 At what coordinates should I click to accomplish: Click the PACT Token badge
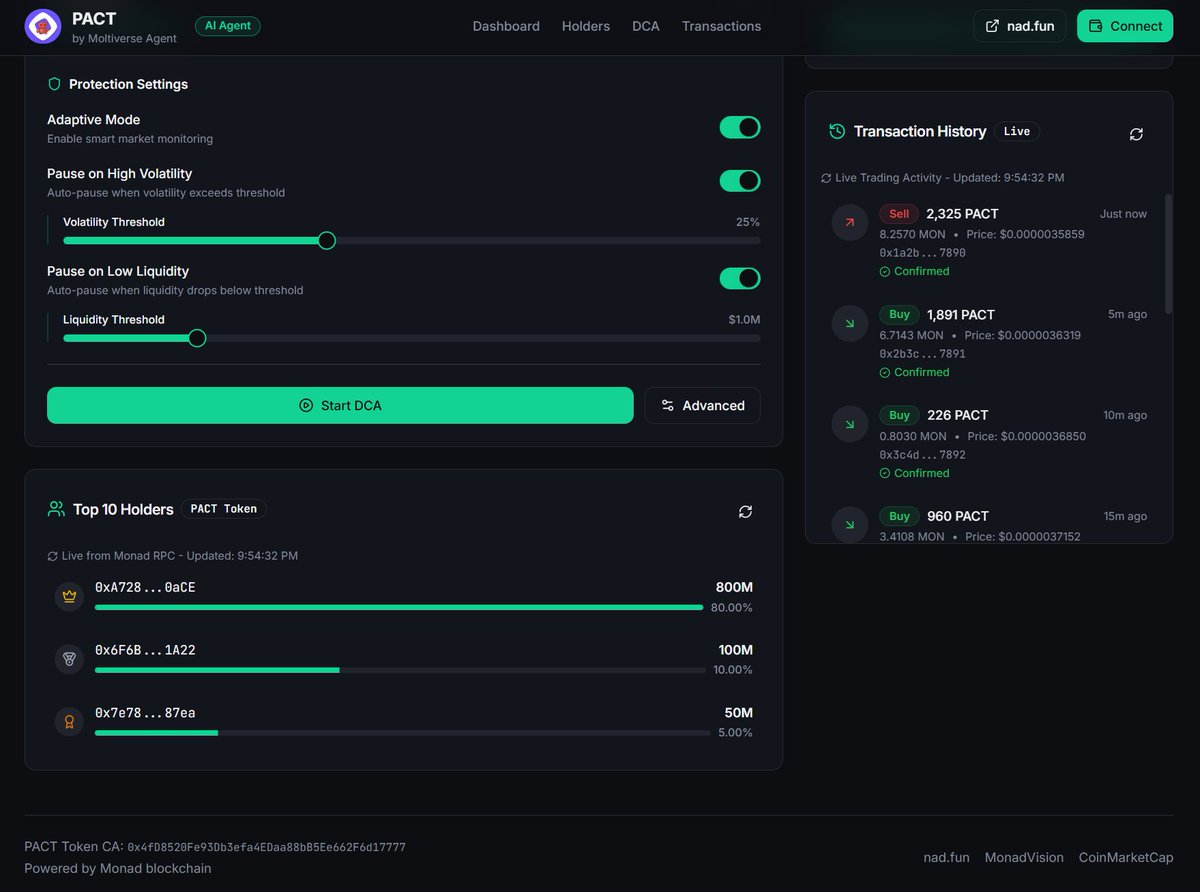click(223, 509)
